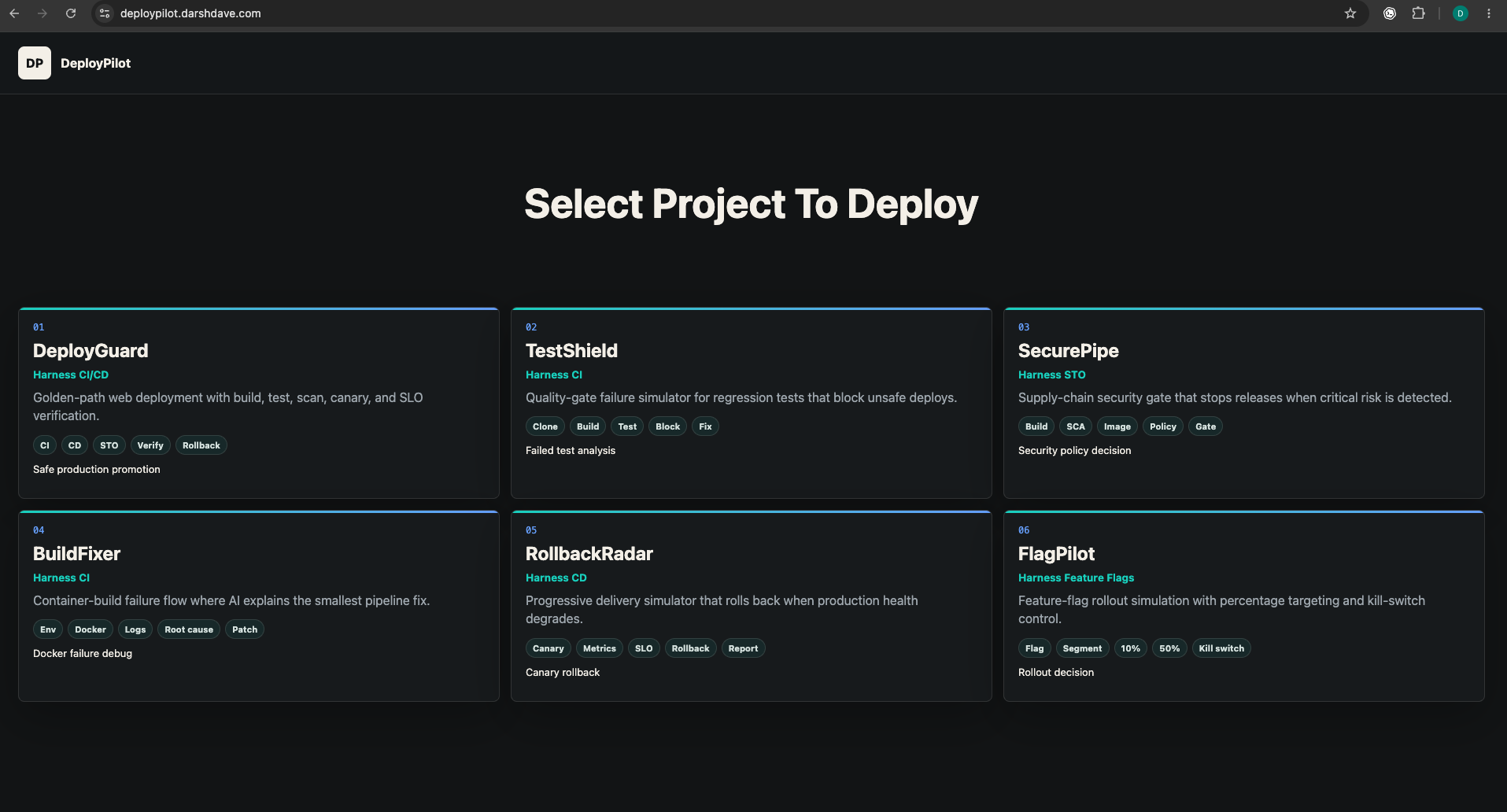Click the SCA tag in SecurePipe
The width and height of the screenshot is (1507, 812).
[x=1076, y=426]
